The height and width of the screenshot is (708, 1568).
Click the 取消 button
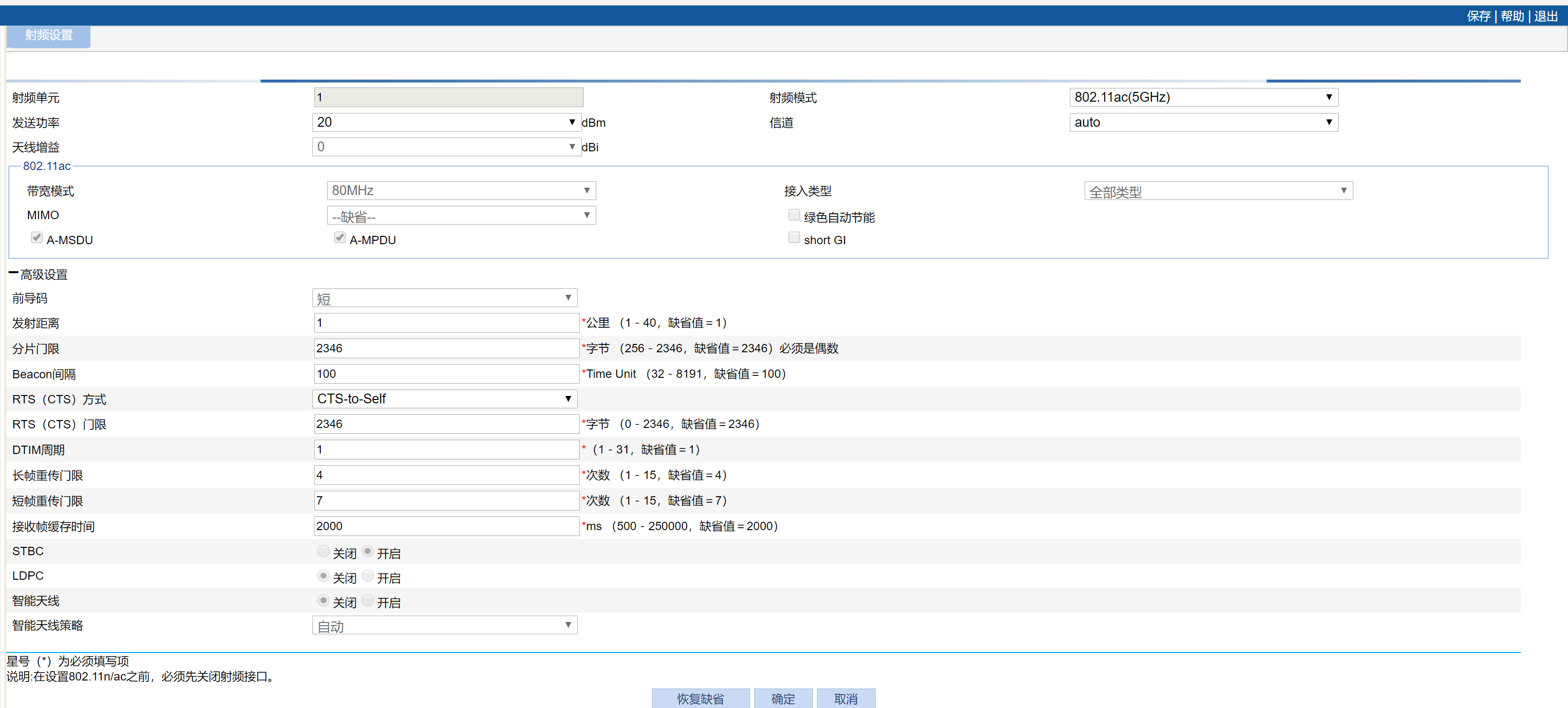coord(845,698)
